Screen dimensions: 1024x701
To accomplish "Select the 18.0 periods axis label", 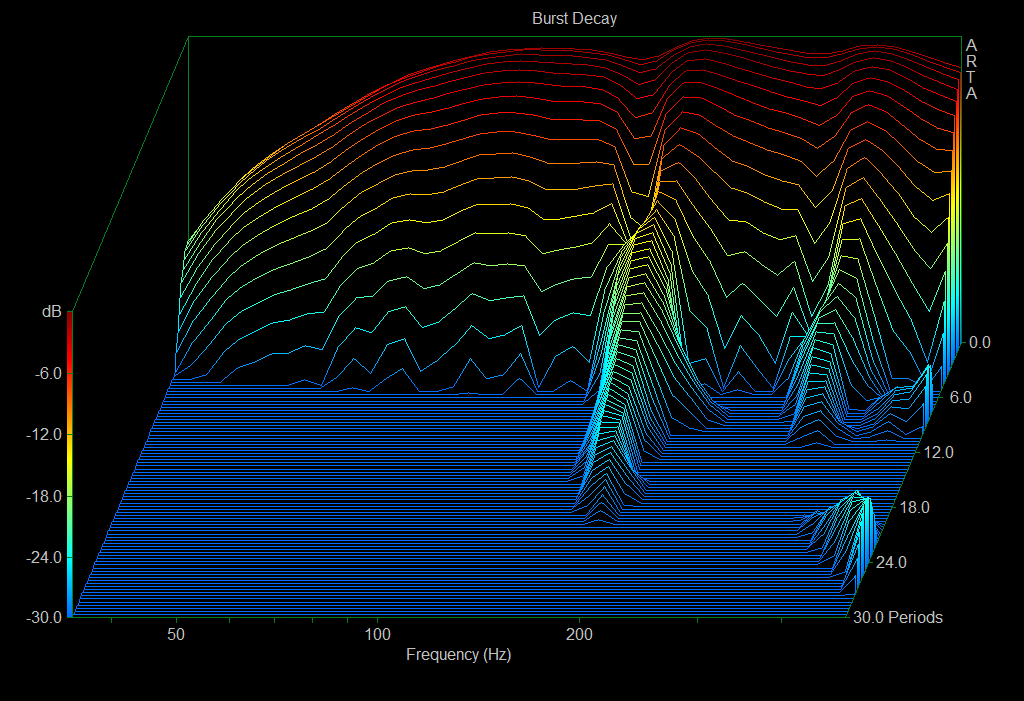I will tap(915, 507).
